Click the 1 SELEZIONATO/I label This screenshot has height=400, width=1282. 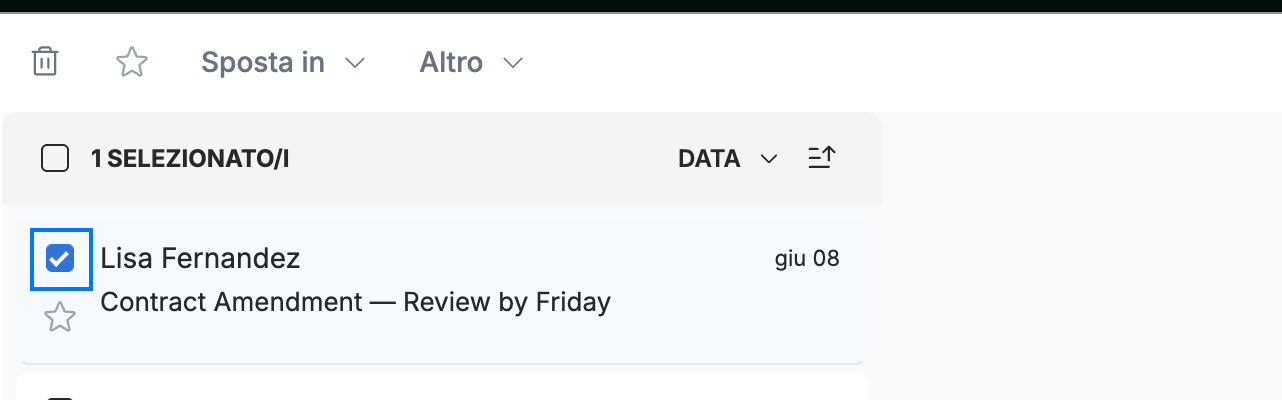point(190,159)
